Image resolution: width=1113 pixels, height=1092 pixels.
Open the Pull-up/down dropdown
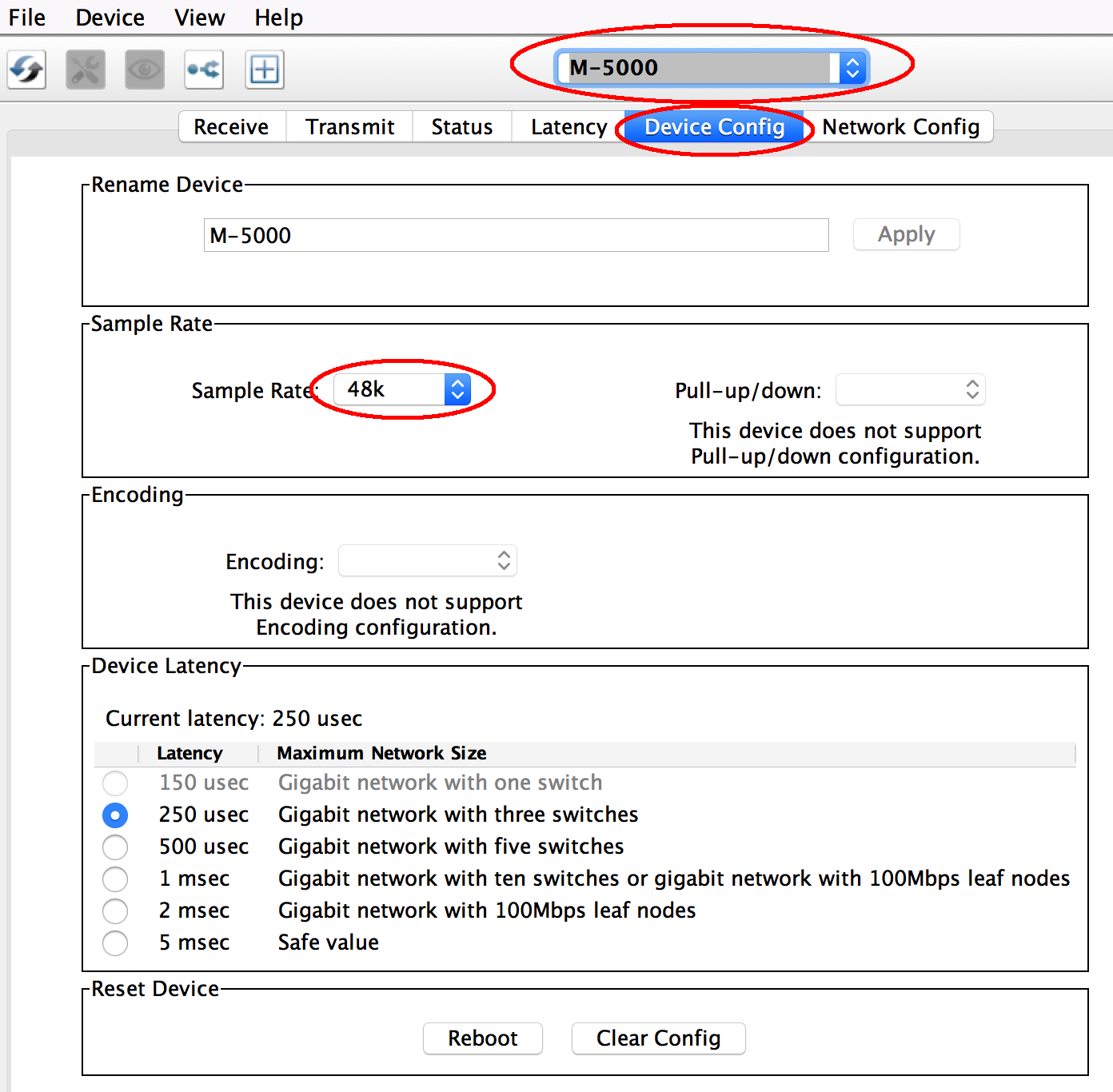pos(910,390)
